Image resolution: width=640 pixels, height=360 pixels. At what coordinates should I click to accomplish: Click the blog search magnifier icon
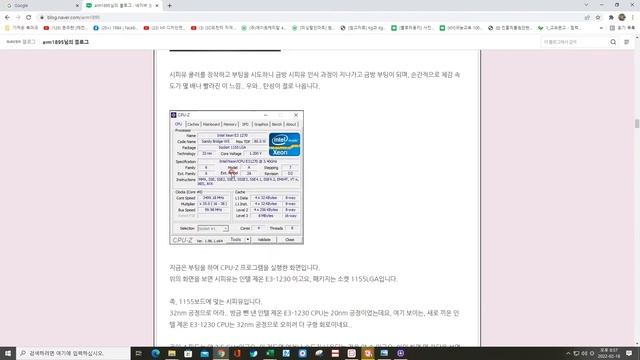pos(613,42)
